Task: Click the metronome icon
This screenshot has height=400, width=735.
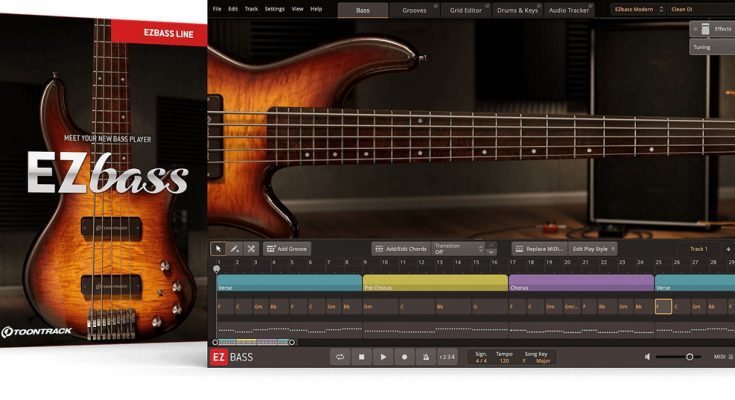Action: coord(425,357)
